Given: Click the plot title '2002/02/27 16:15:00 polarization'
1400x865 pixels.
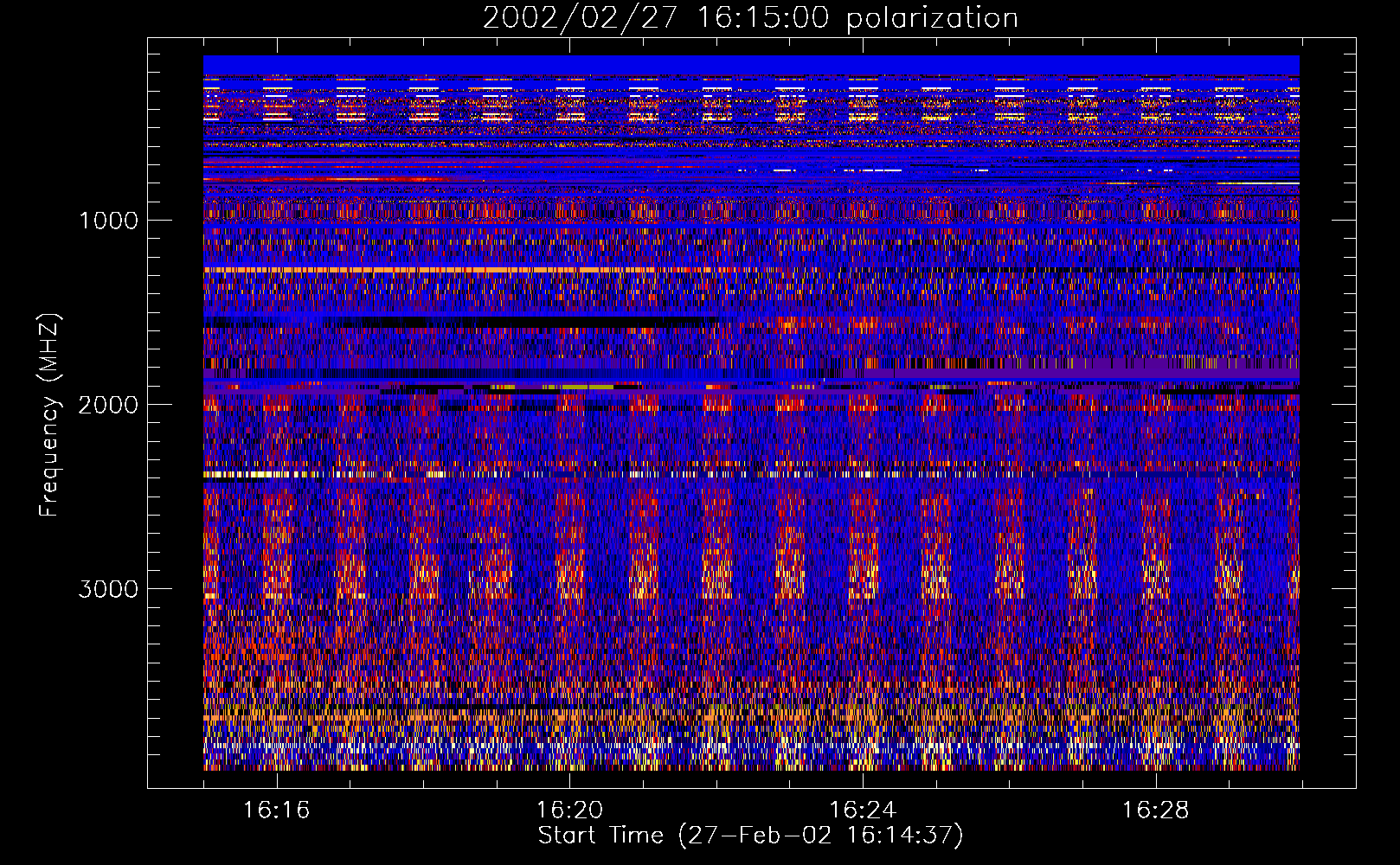Looking at the screenshot, I should pos(750,17).
